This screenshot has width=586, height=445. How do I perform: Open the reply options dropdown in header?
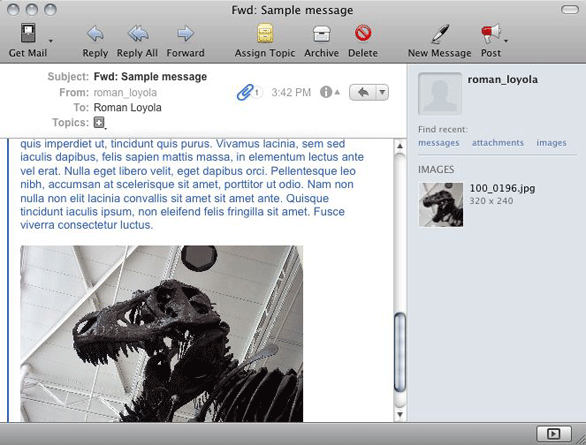(382, 92)
